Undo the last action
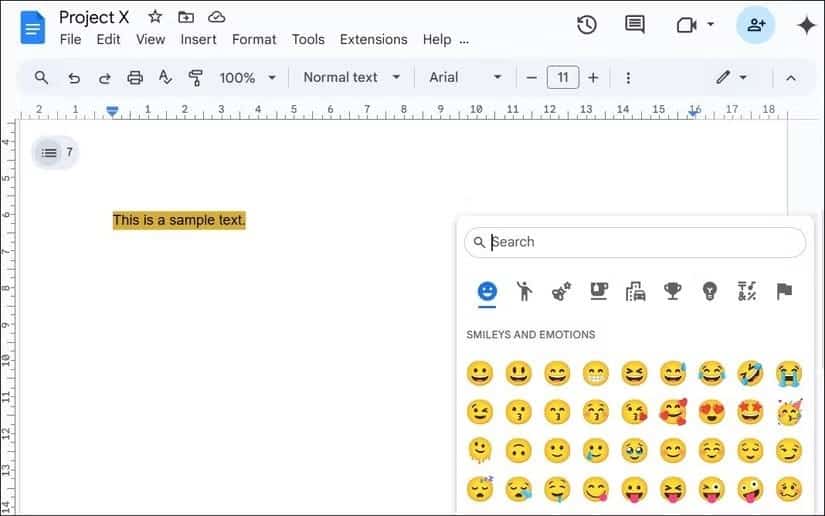The image size is (825, 516). point(74,78)
